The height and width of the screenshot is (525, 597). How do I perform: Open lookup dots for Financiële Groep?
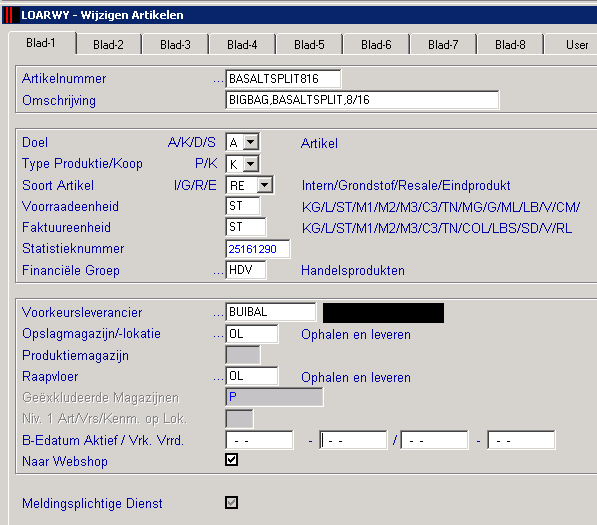coord(218,273)
